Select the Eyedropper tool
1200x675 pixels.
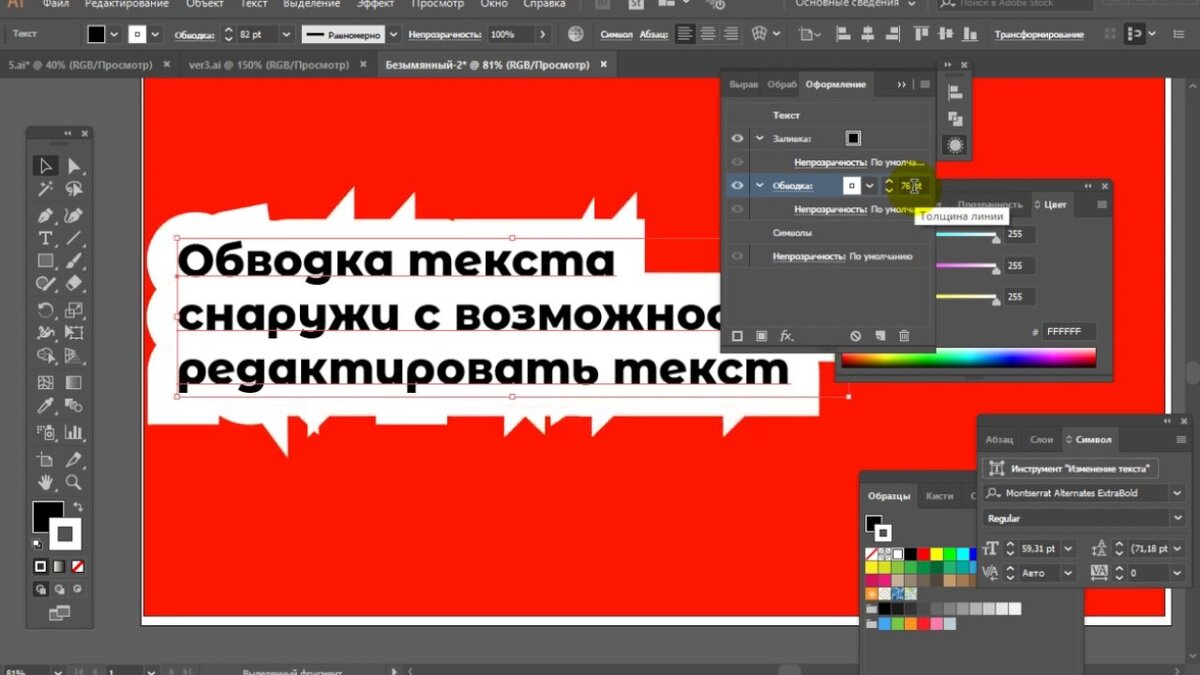tap(45, 406)
